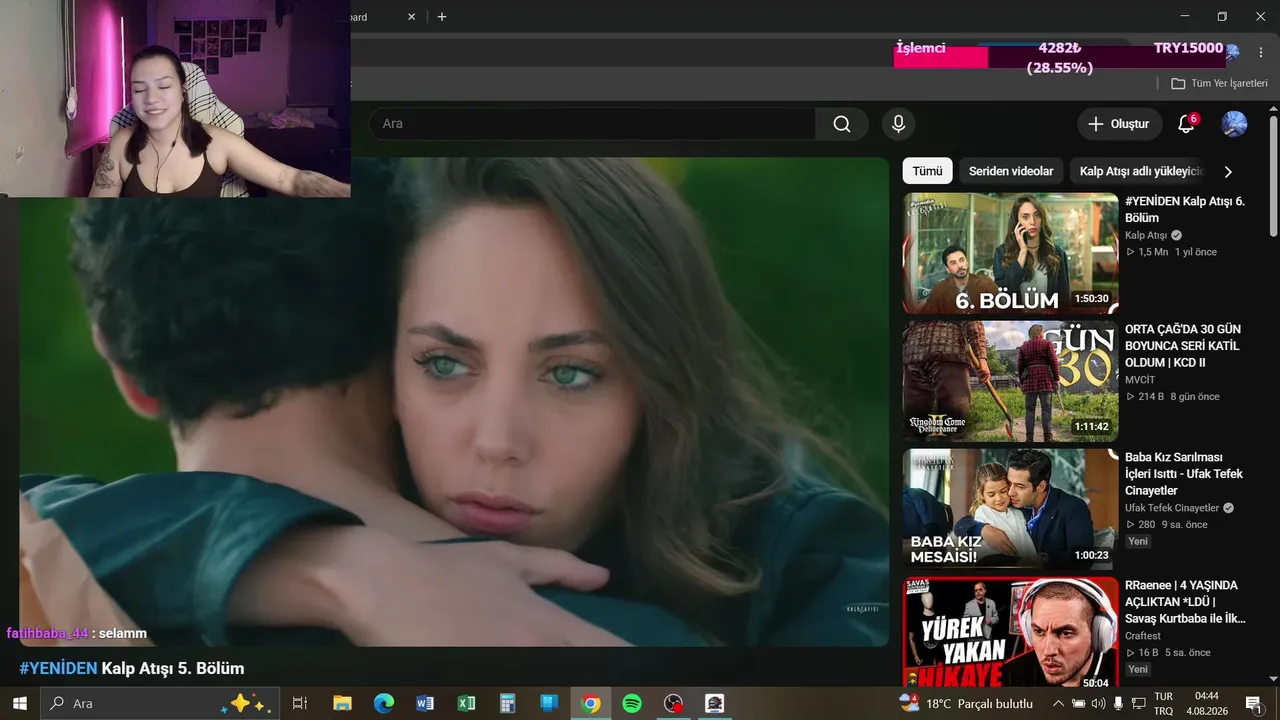Open the KCD II 30 GÜN thumbnail
This screenshot has width=1280, height=720.
(1010, 381)
